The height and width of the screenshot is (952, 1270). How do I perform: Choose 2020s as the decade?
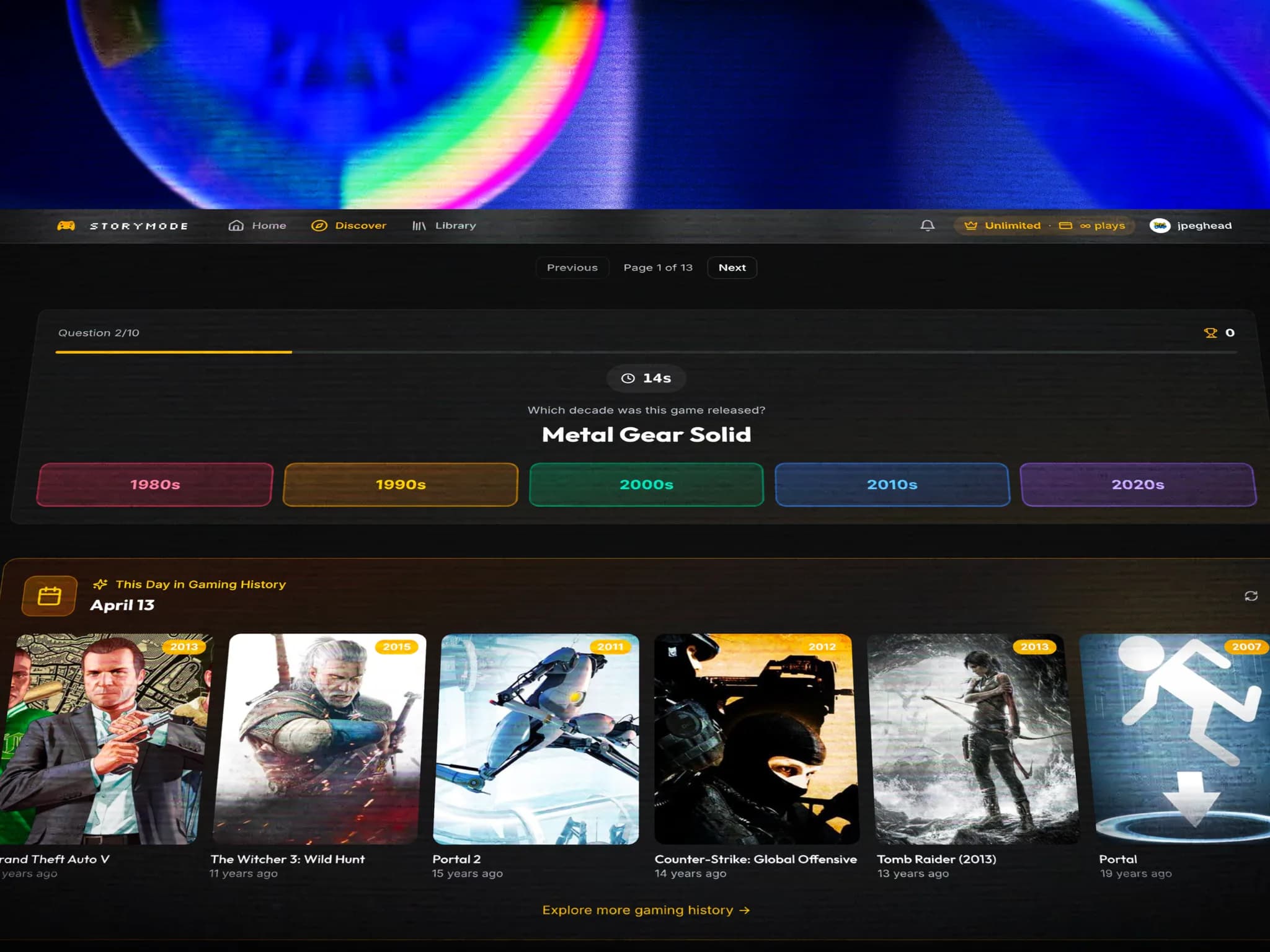tap(1138, 485)
